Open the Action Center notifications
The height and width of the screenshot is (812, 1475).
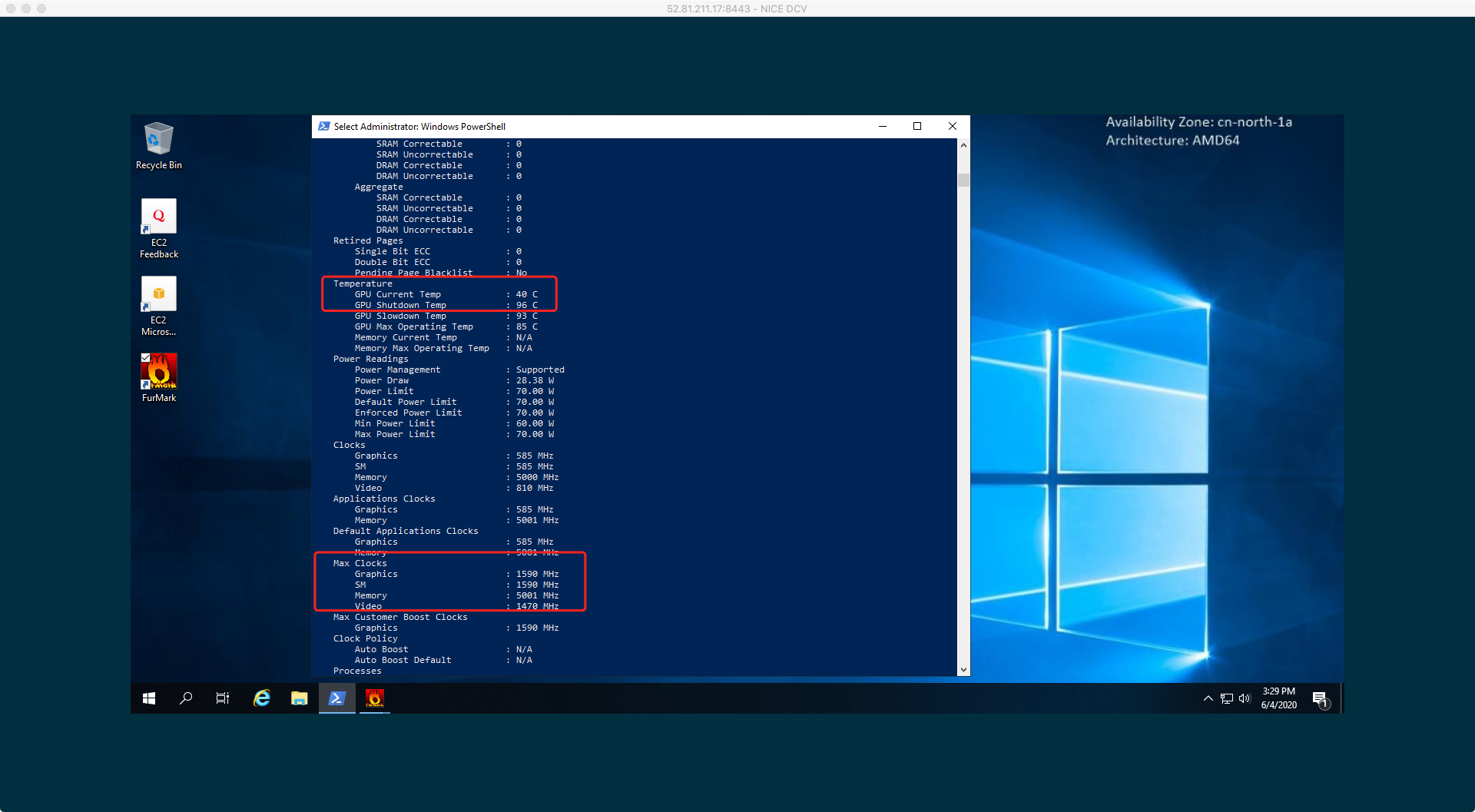coord(1320,698)
